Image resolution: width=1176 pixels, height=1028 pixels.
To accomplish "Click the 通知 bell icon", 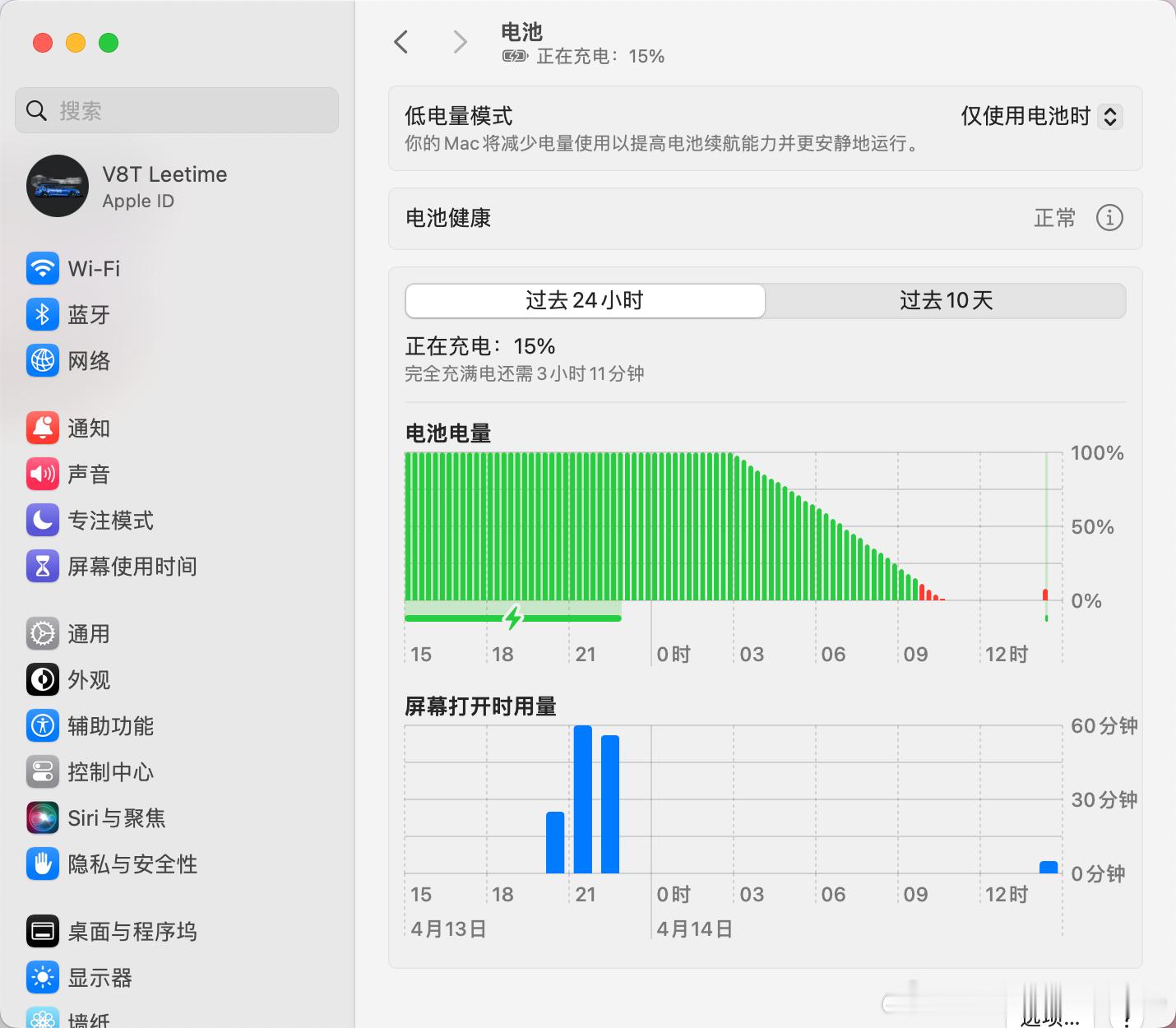I will click(42, 428).
